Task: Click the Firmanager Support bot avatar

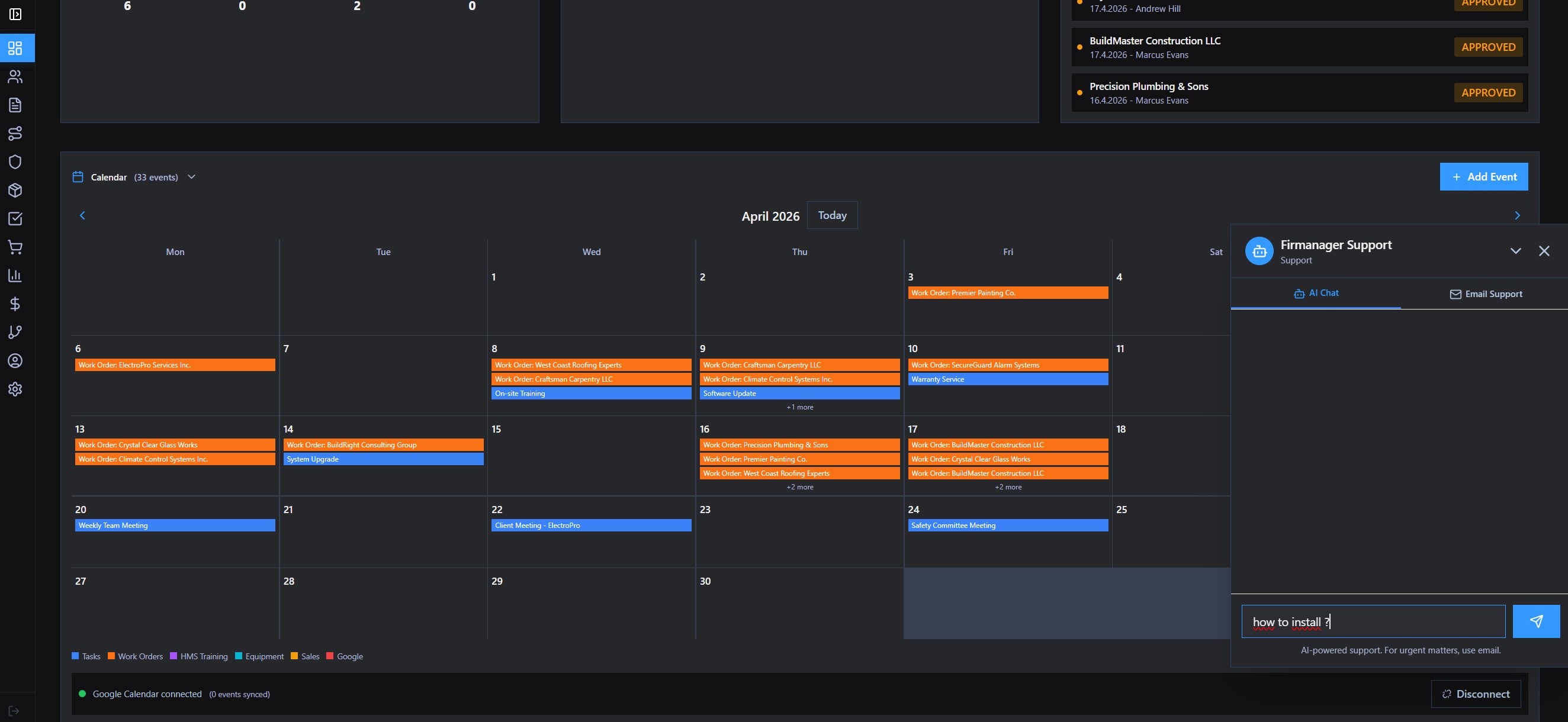Action: tap(1259, 250)
